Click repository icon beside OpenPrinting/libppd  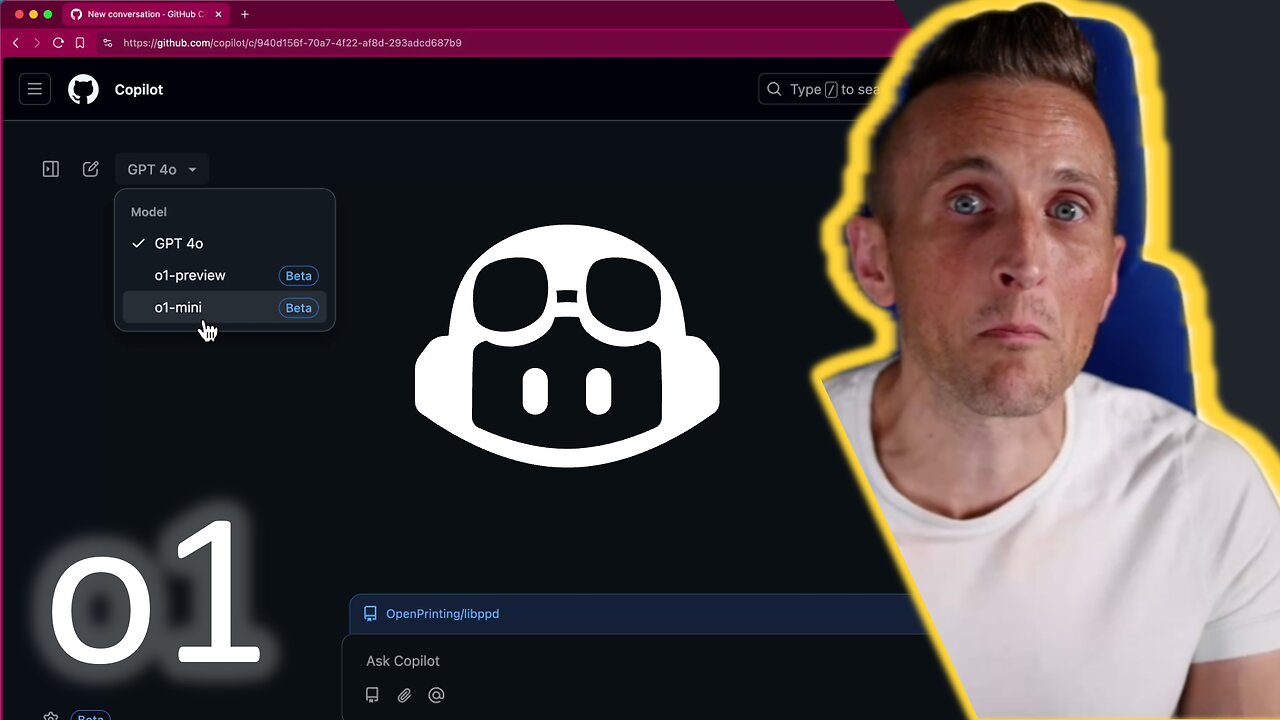pyautogui.click(x=371, y=613)
